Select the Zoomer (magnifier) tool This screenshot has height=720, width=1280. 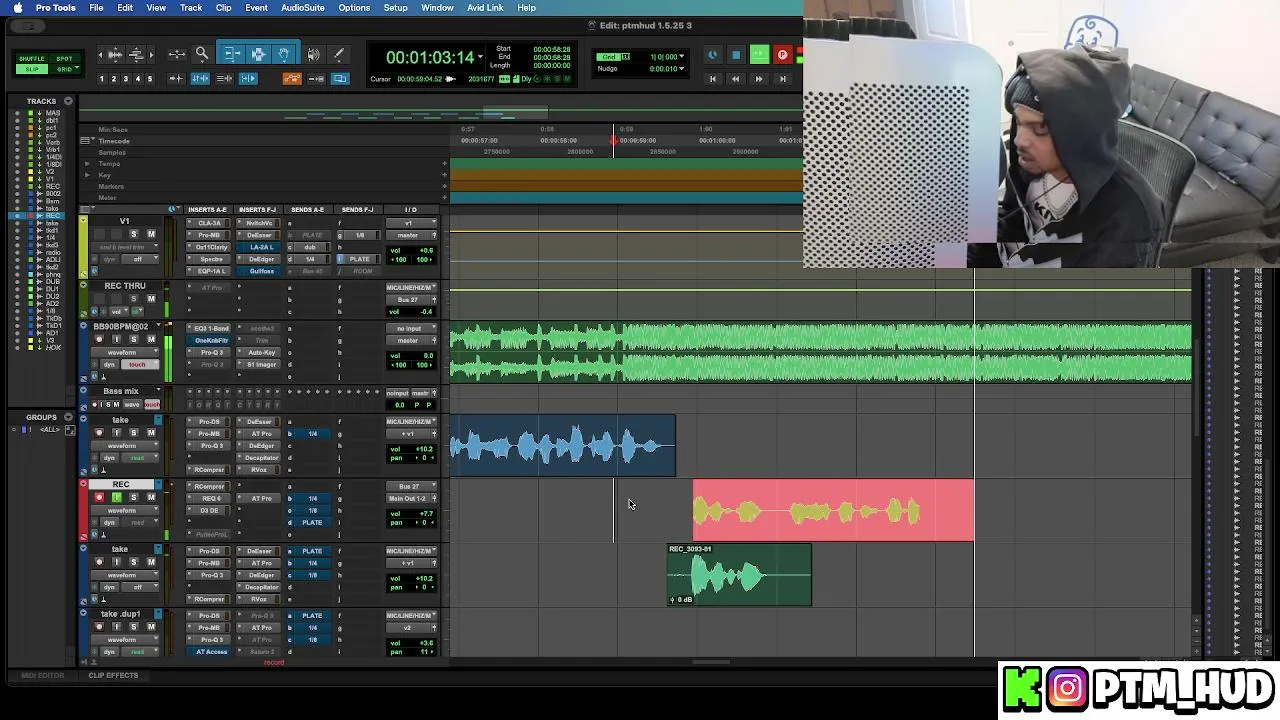coord(202,54)
